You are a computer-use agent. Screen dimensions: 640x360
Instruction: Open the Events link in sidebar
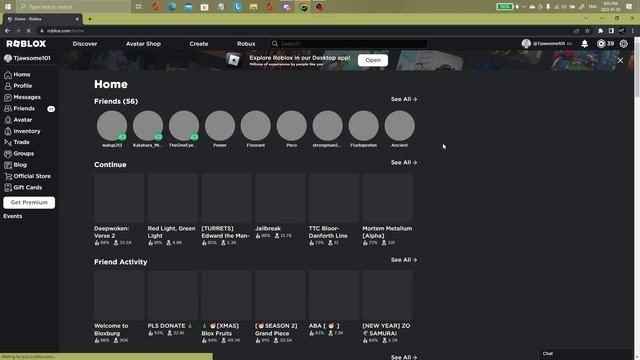13,216
